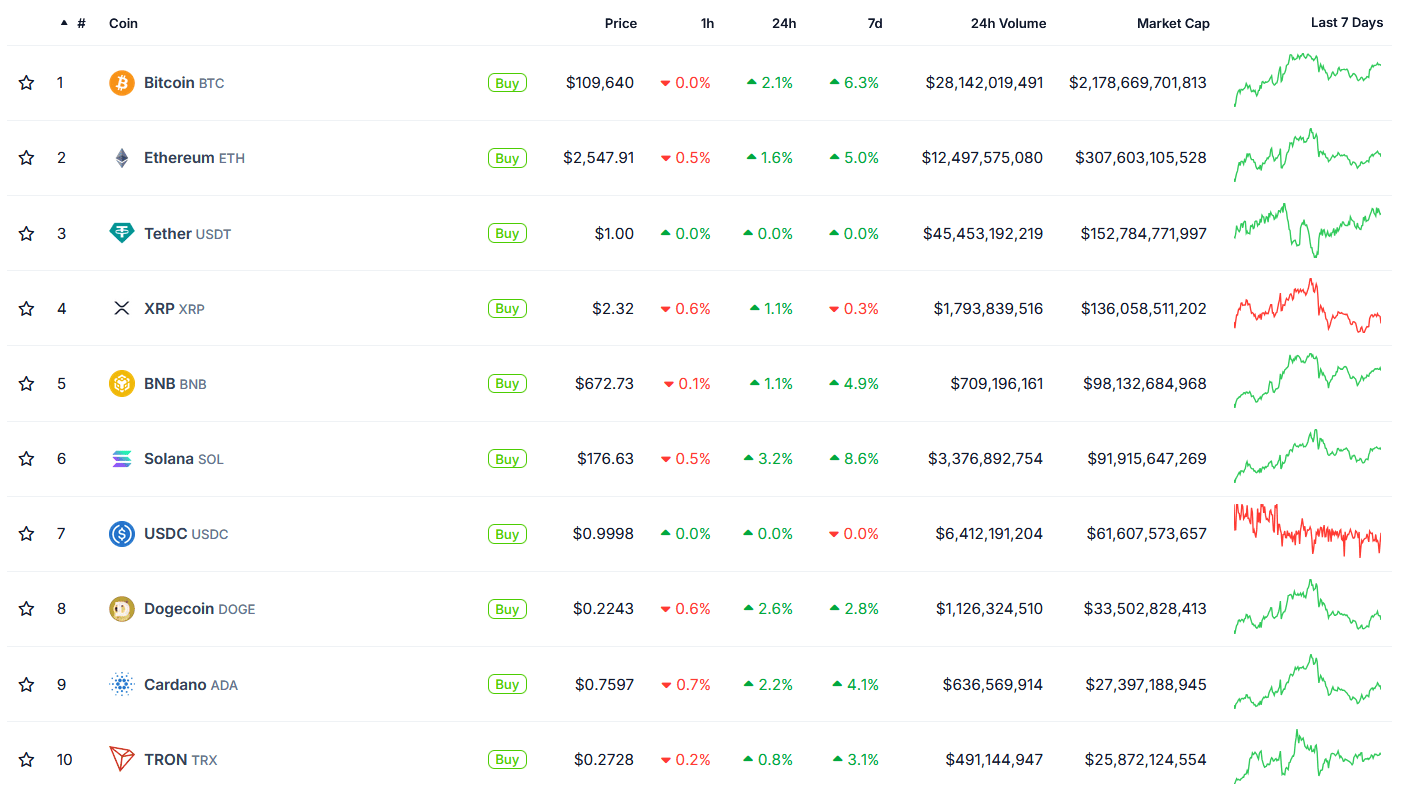Image resolution: width=1409 pixels, height=793 pixels.
Task: Sort by the 24h change header
Action: 784,23
